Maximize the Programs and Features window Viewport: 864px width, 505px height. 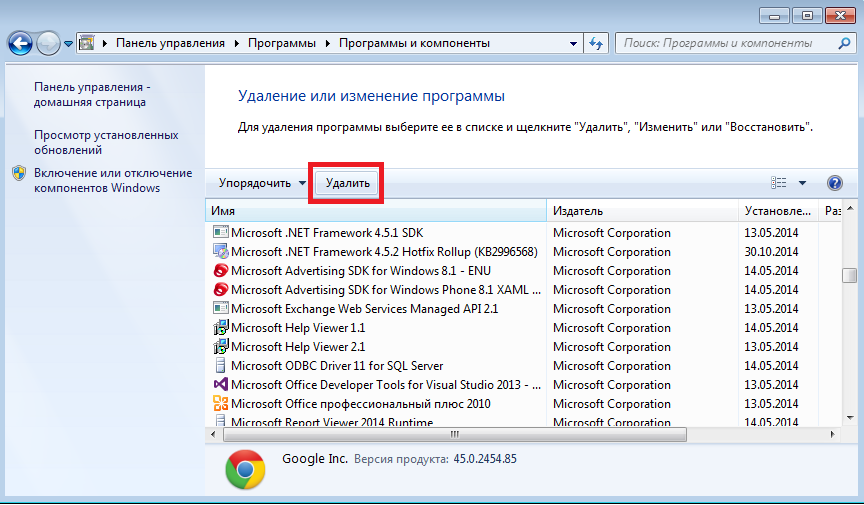[x=807, y=15]
